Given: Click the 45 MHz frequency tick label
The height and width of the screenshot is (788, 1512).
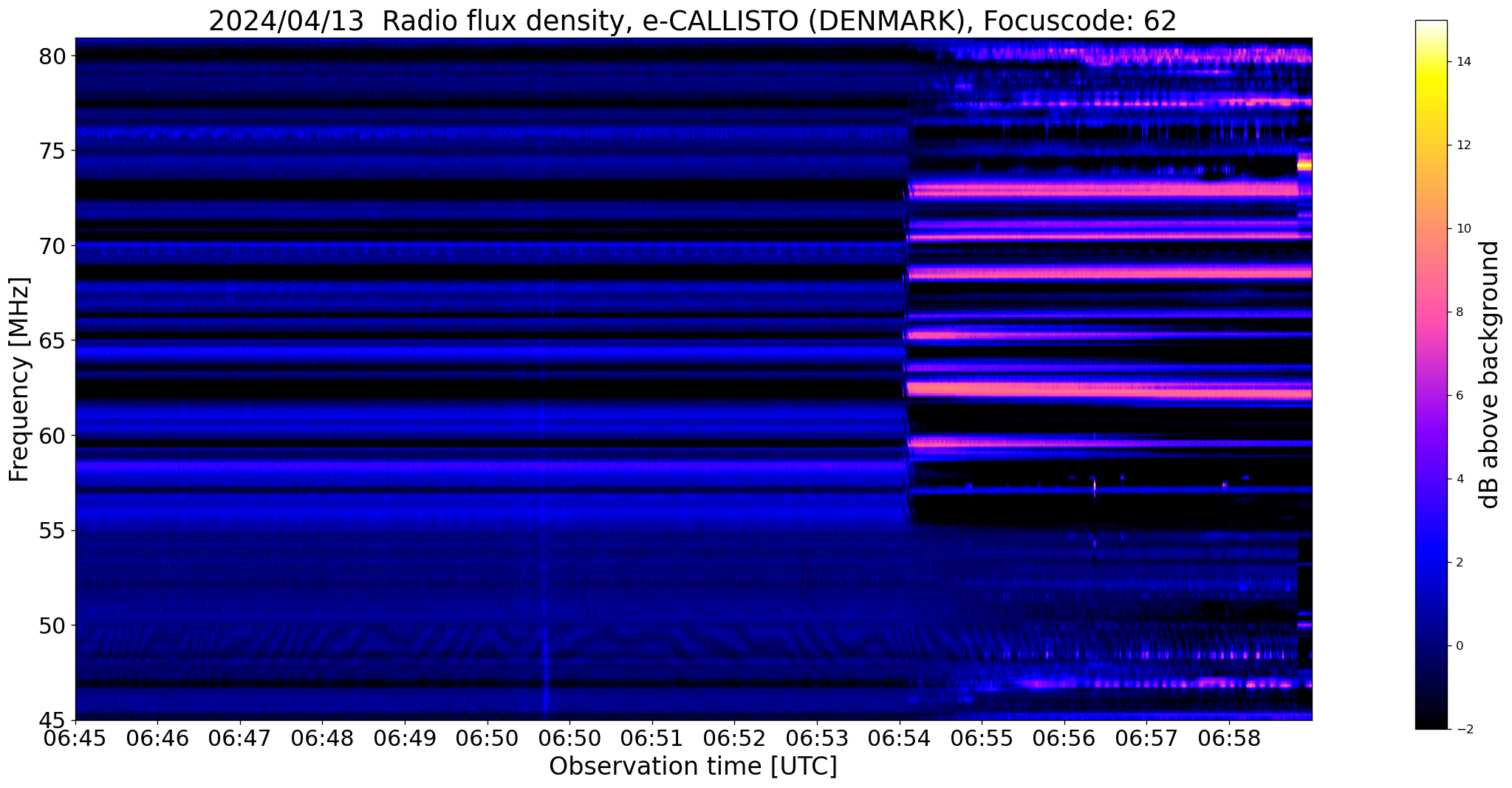Looking at the screenshot, I should (x=54, y=721).
